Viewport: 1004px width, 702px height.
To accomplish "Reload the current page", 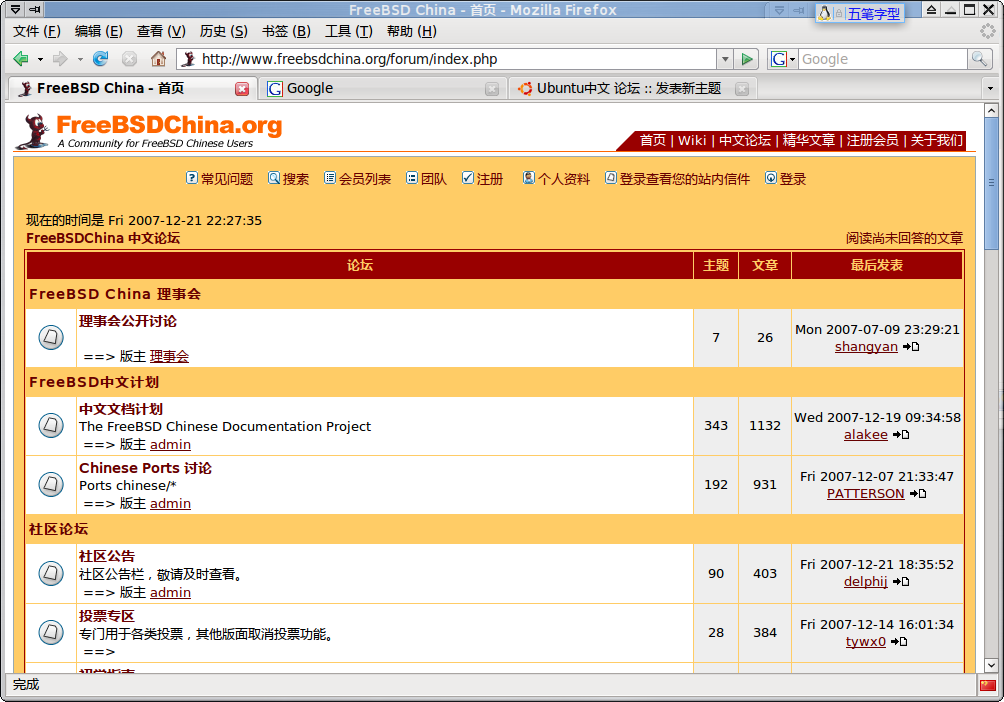I will pos(101,59).
